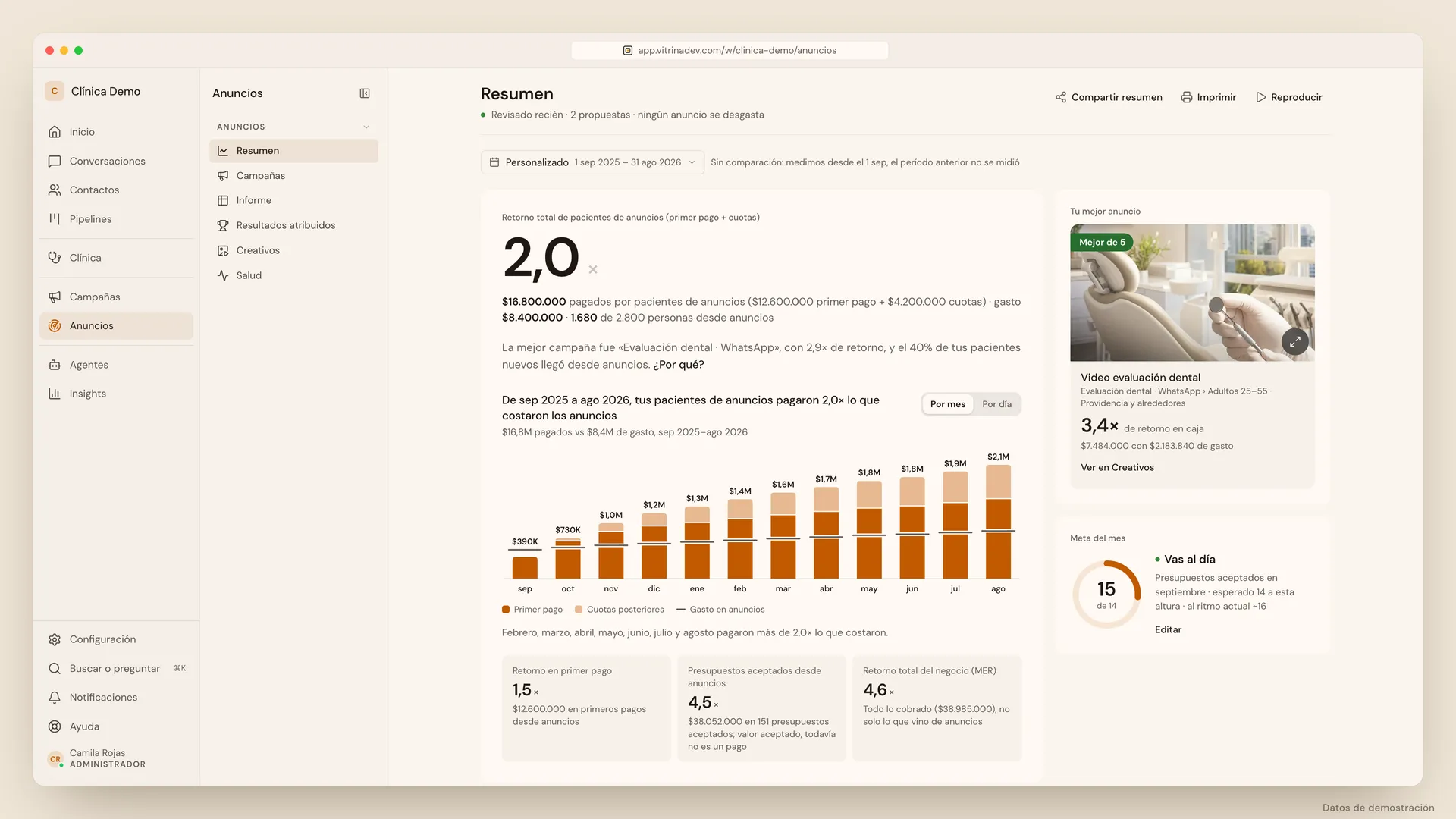Click the Retorno total del negocio (MER) card
Screen dimensions: 1456x819
pyautogui.click(x=937, y=708)
